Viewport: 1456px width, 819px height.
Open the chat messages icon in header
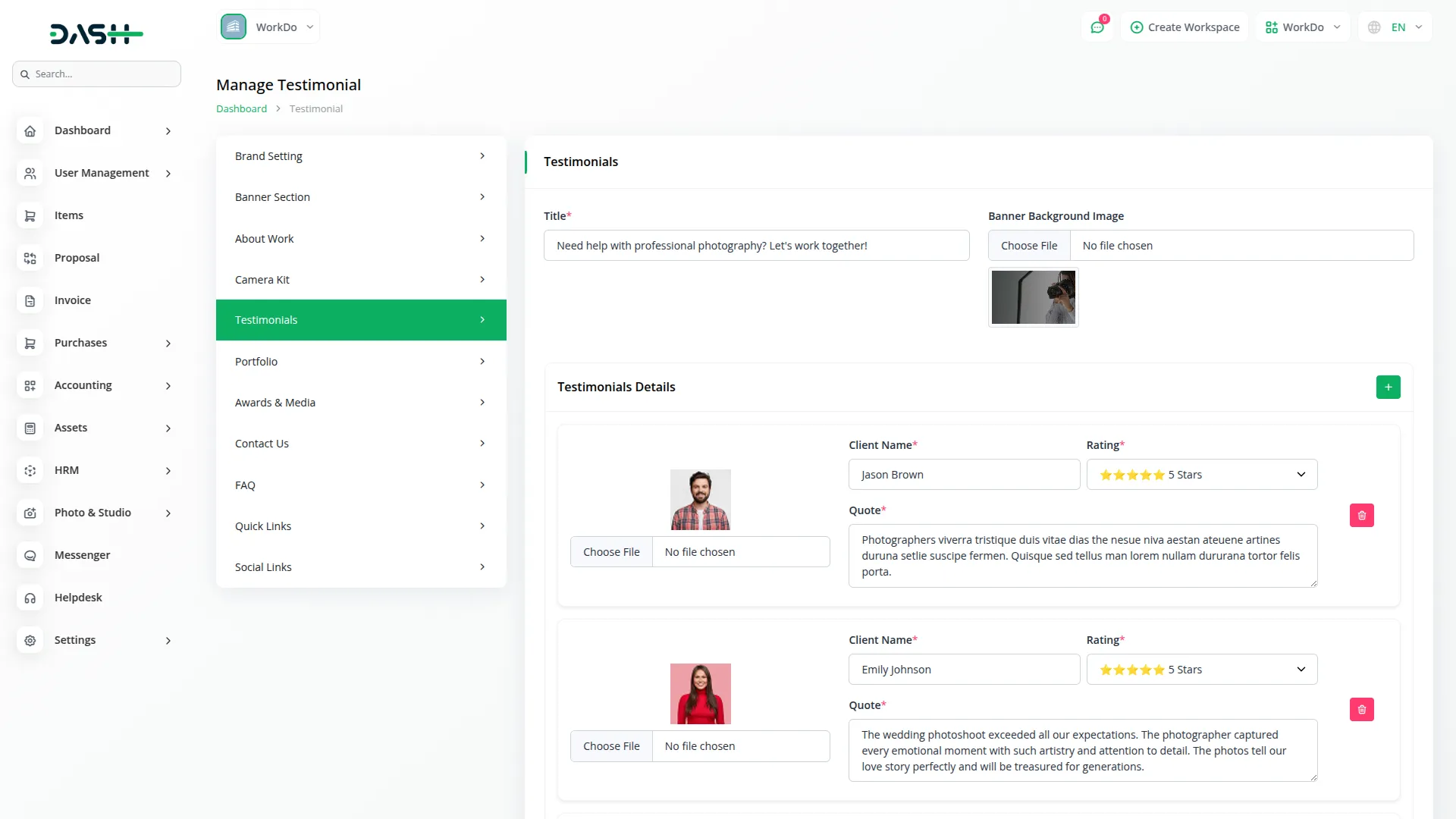(x=1097, y=27)
